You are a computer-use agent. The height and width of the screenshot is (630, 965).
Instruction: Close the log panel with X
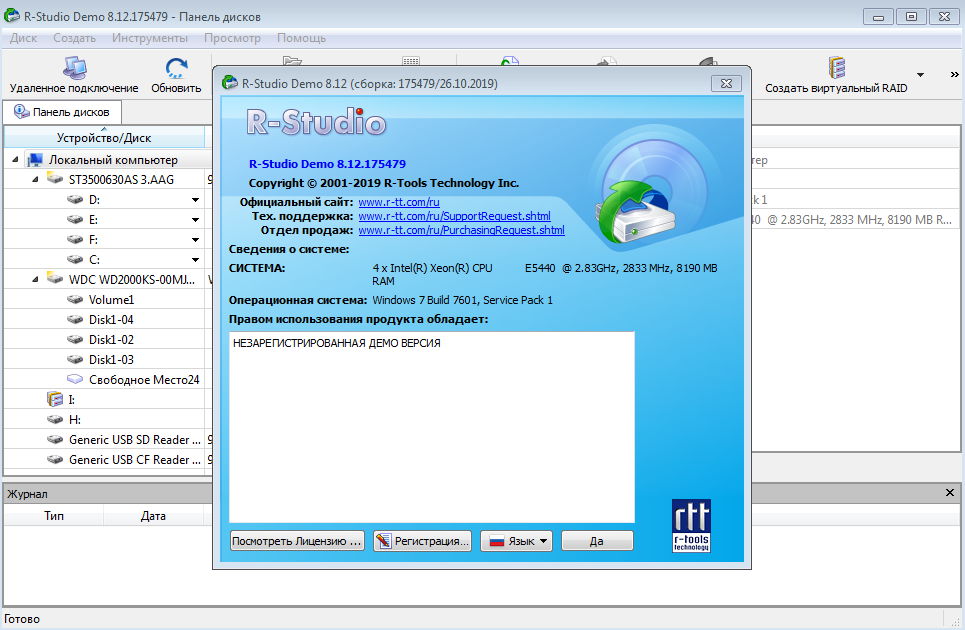[950, 493]
